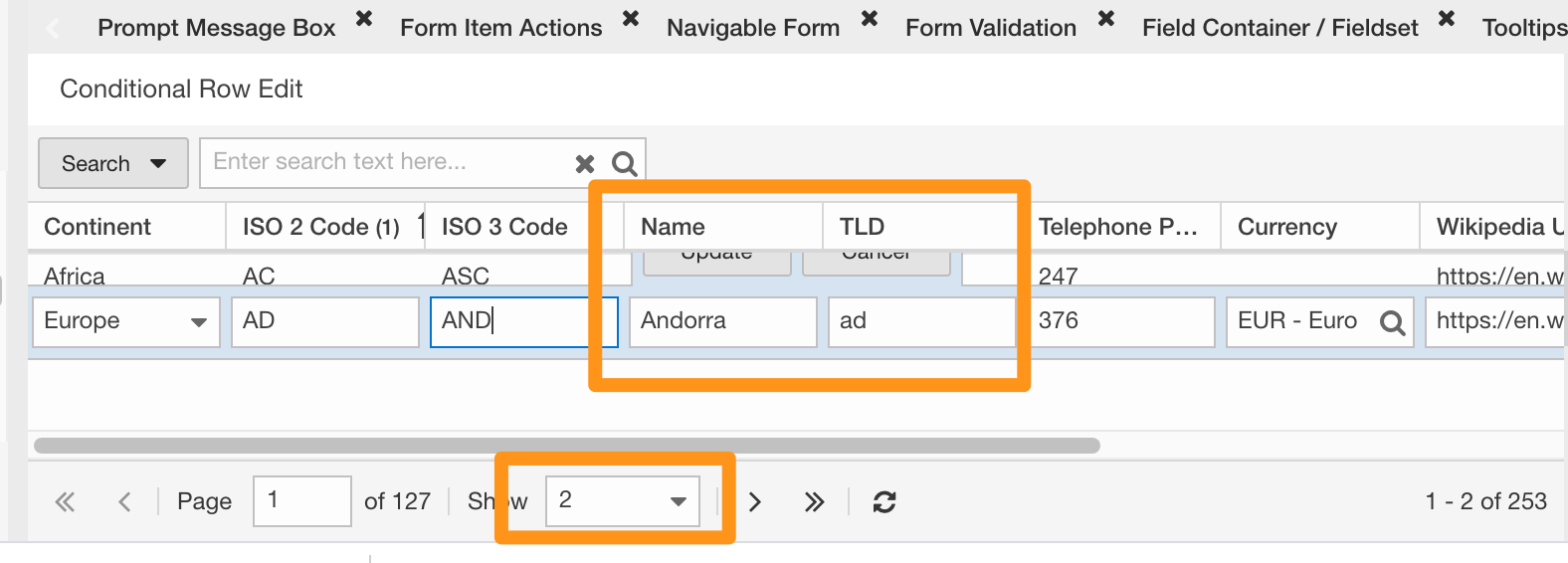This screenshot has height=563, width=1568.
Task: Click the horizontal grid scrollbar
Action: point(567,446)
